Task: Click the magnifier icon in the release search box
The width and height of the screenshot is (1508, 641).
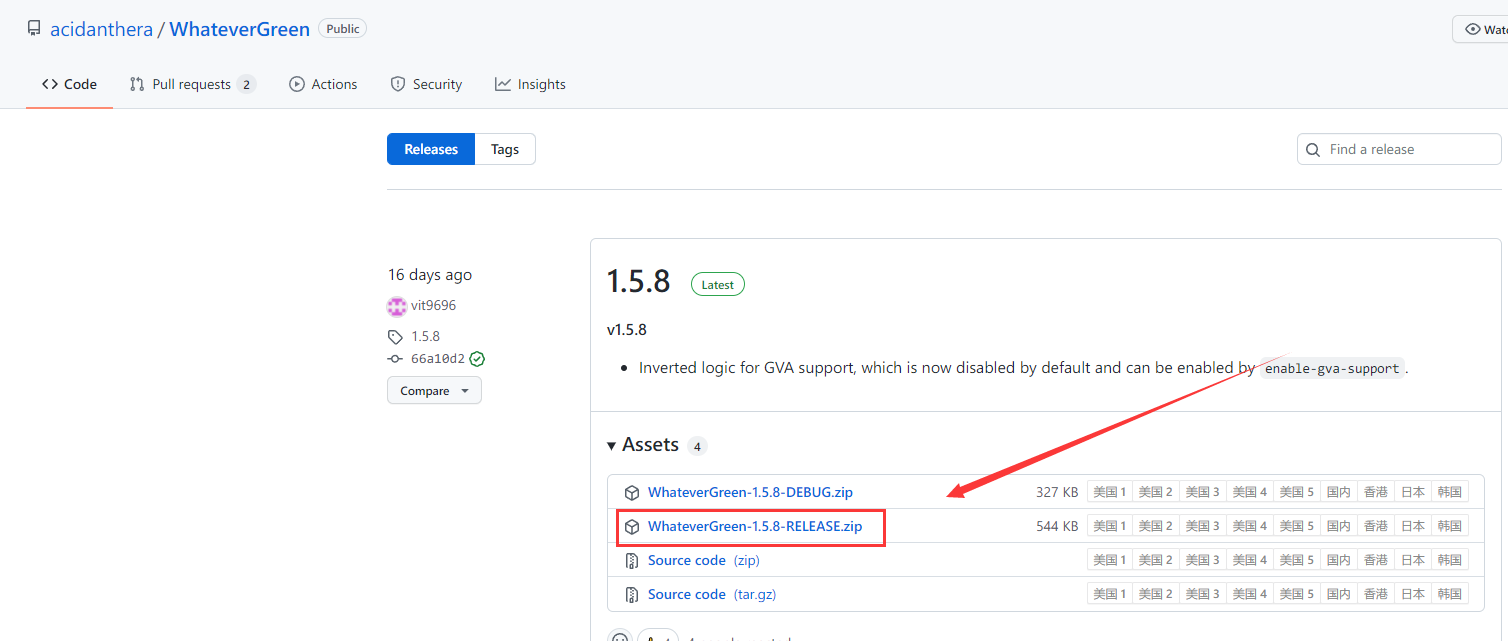Action: [x=1313, y=150]
